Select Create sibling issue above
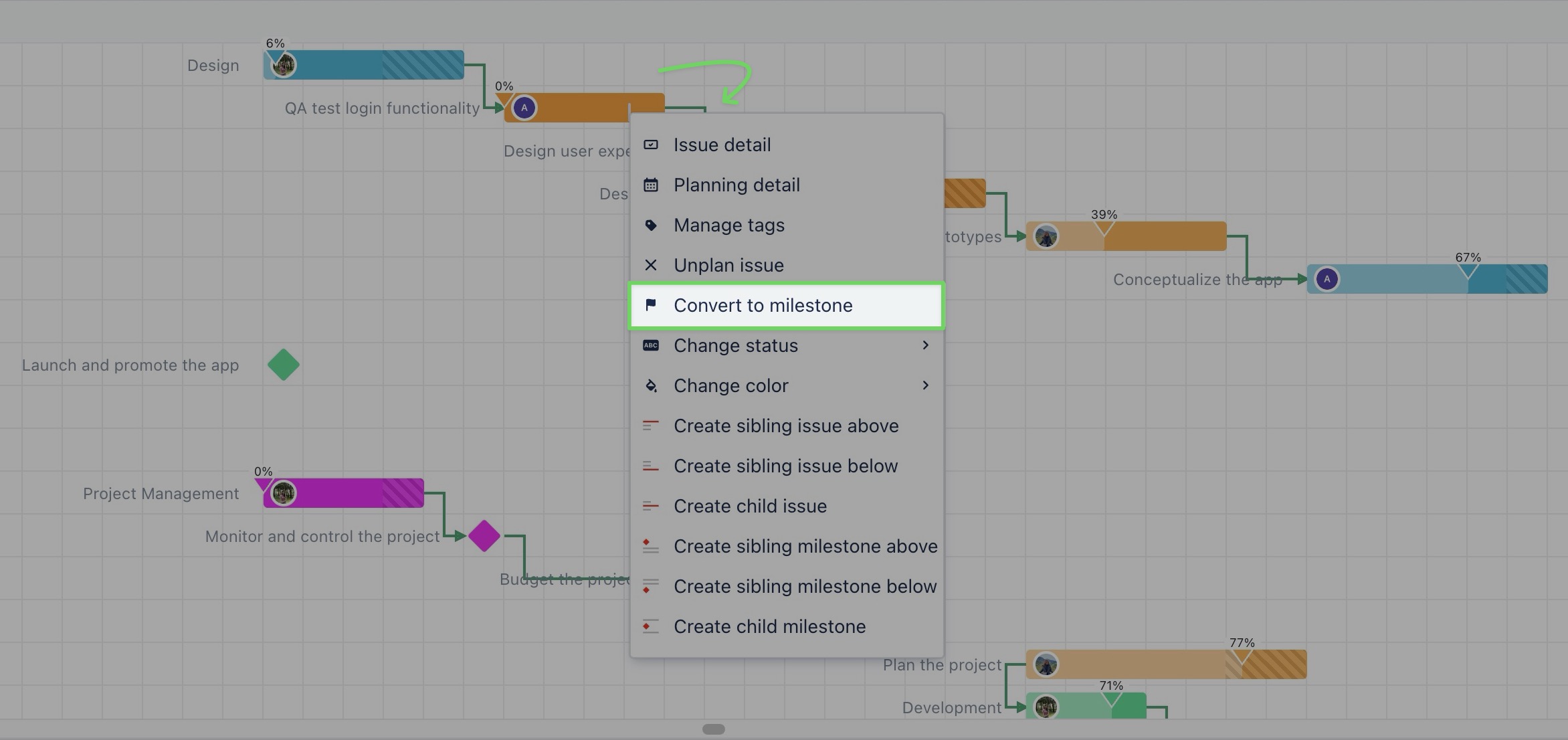The width and height of the screenshot is (1568, 740). coord(785,426)
